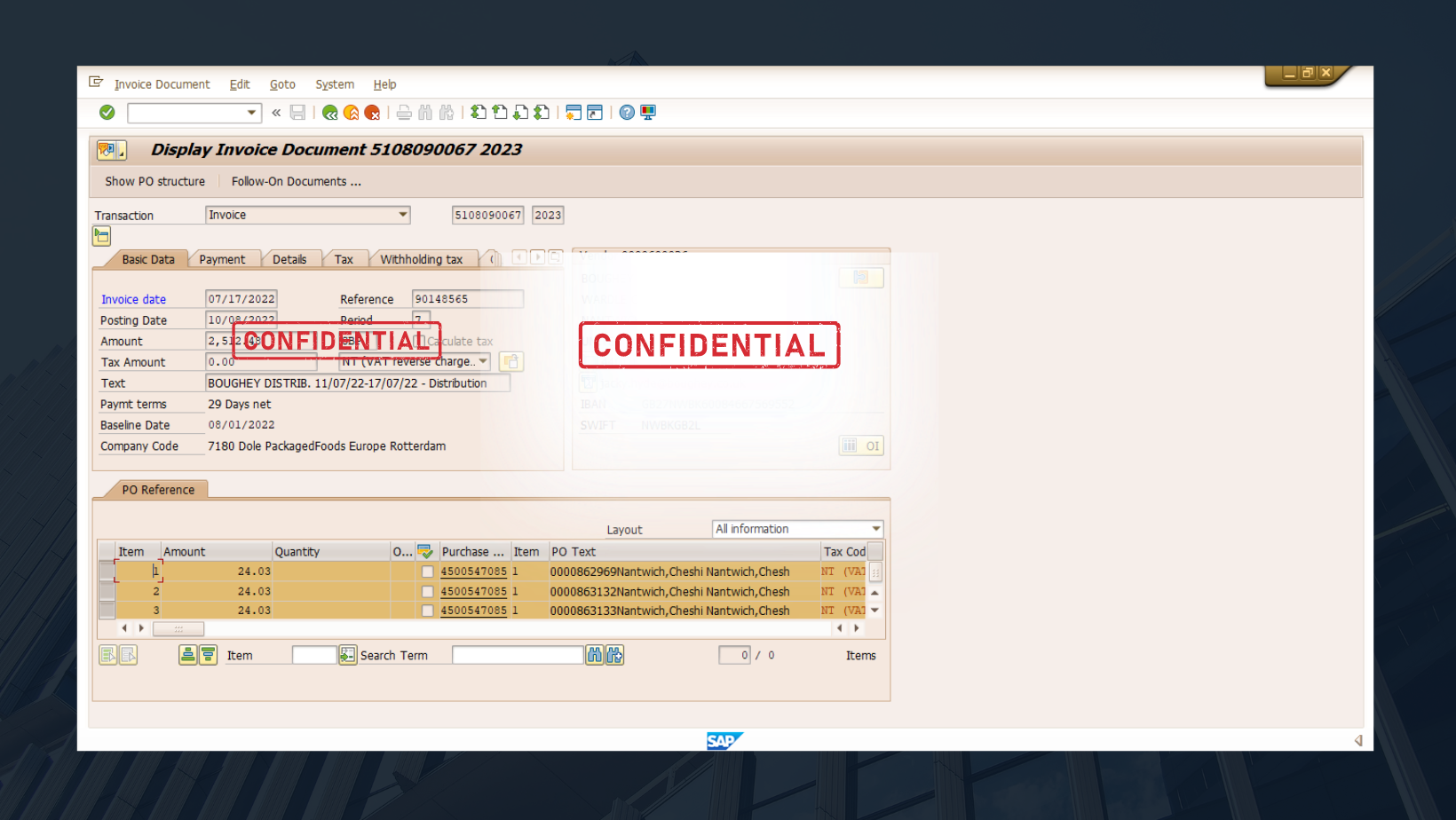Click the red Cancel icon

point(373,113)
